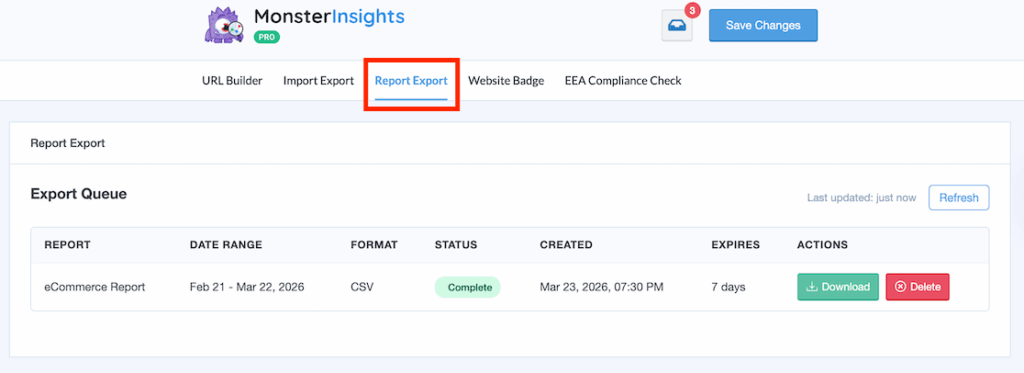This screenshot has height=373, width=1024.
Task: Click the MonsterInsights monster logo
Action: [x=225, y=25]
